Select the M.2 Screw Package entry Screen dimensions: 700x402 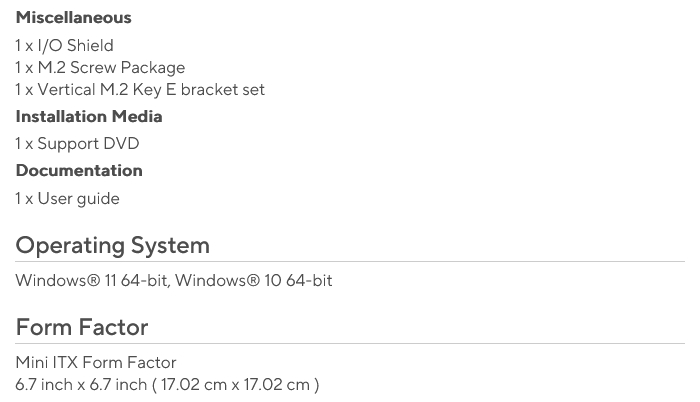(100, 68)
